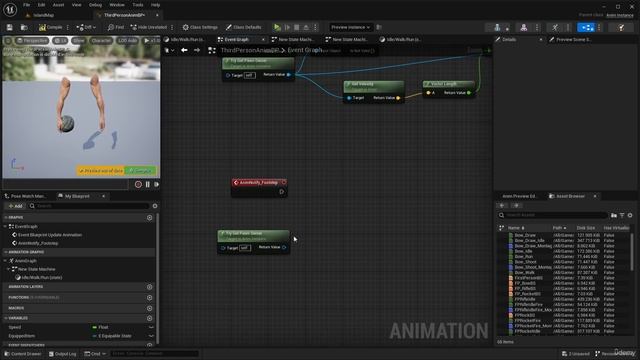Open Class Settings
640x360 pixels.
200,27
